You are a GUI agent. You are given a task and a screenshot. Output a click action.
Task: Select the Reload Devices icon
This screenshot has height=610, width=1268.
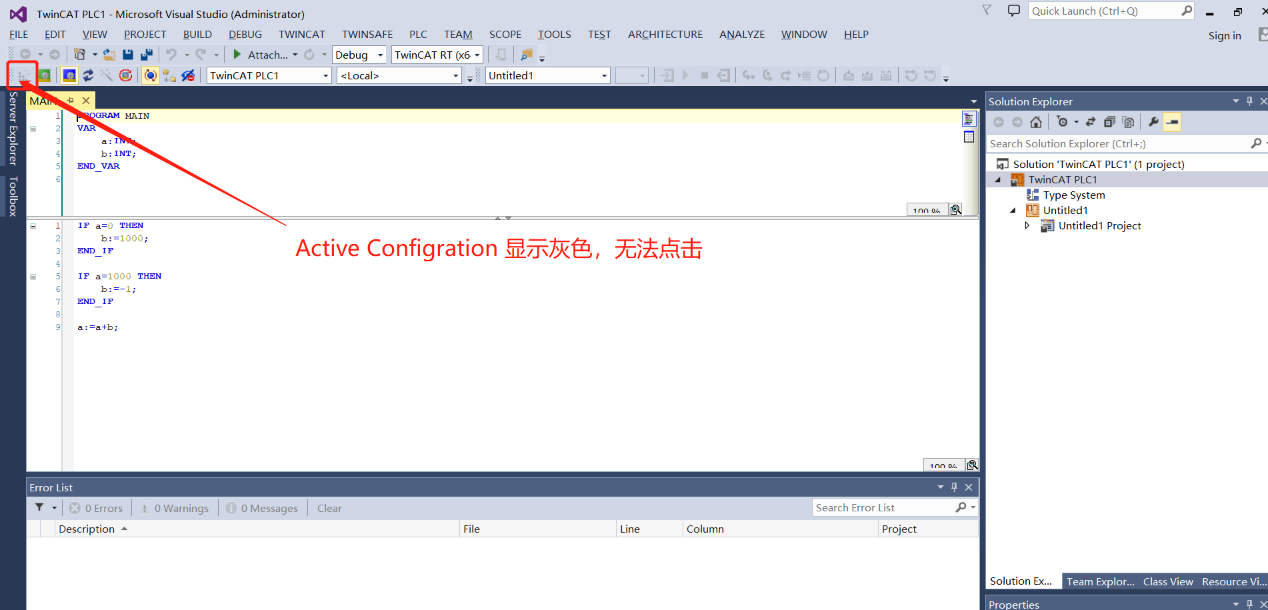pyautogui.click(x=87, y=75)
